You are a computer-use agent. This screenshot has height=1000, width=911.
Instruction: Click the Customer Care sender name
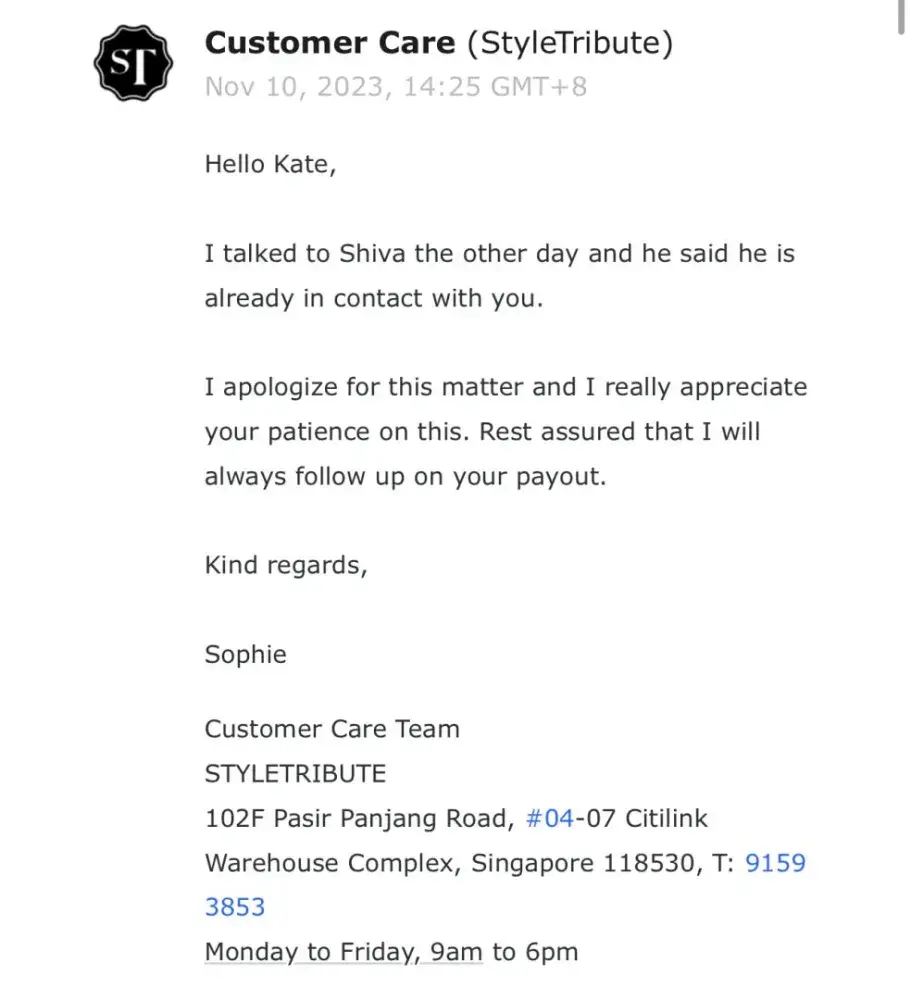(x=330, y=43)
